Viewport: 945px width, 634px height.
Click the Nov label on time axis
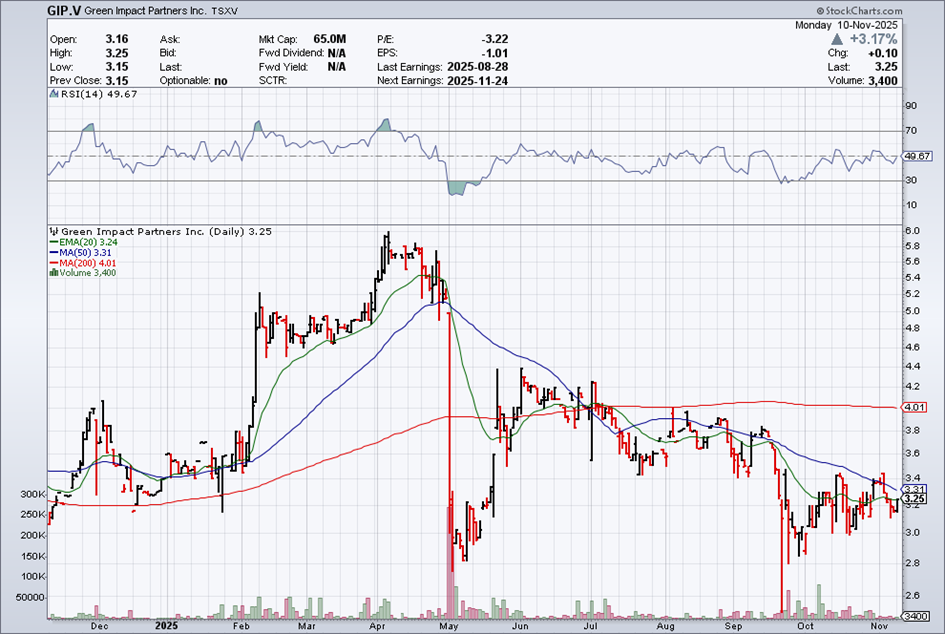(x=879, y=626)
